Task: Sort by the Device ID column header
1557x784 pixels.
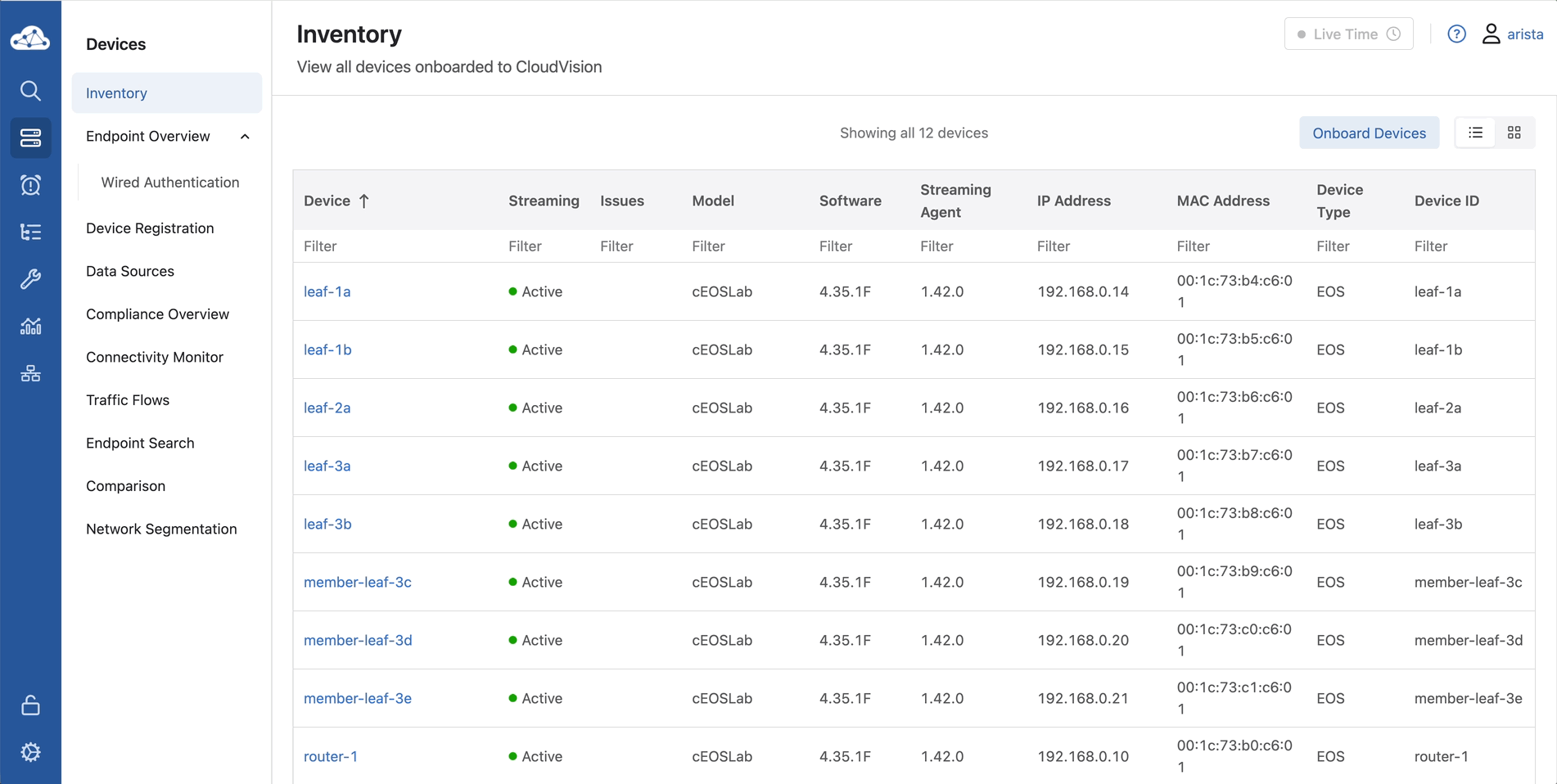Action: click(x=1446, y=201)
